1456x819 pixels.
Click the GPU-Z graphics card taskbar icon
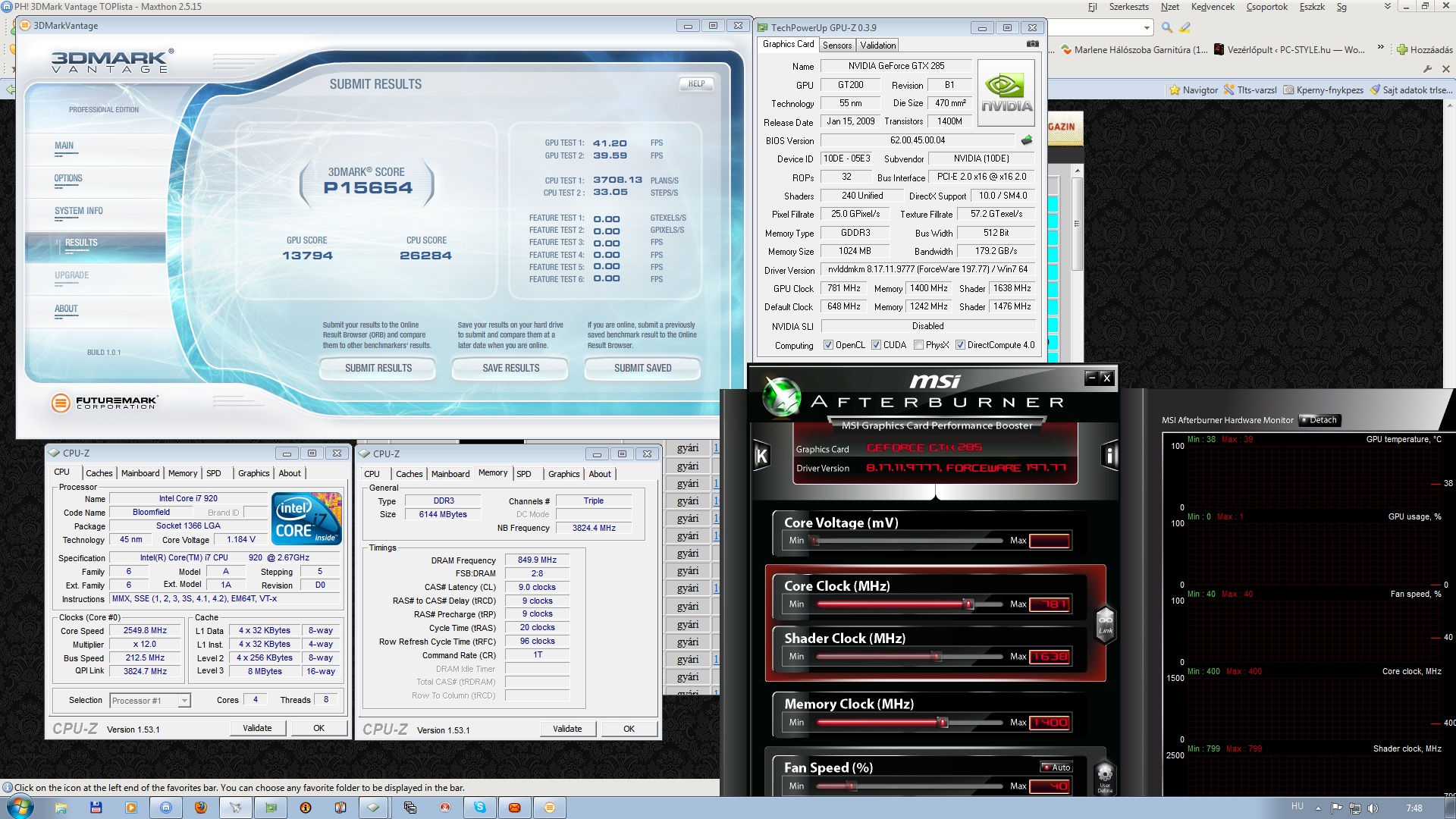(x=271, y=808)
